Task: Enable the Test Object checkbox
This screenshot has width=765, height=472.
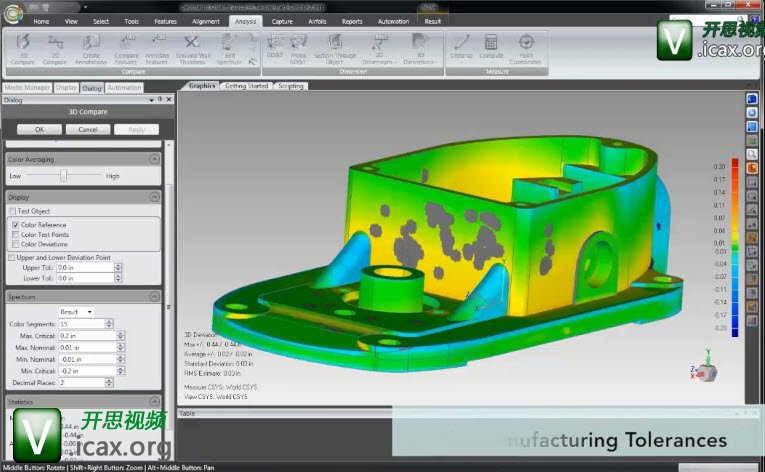Action: (13, 212)
